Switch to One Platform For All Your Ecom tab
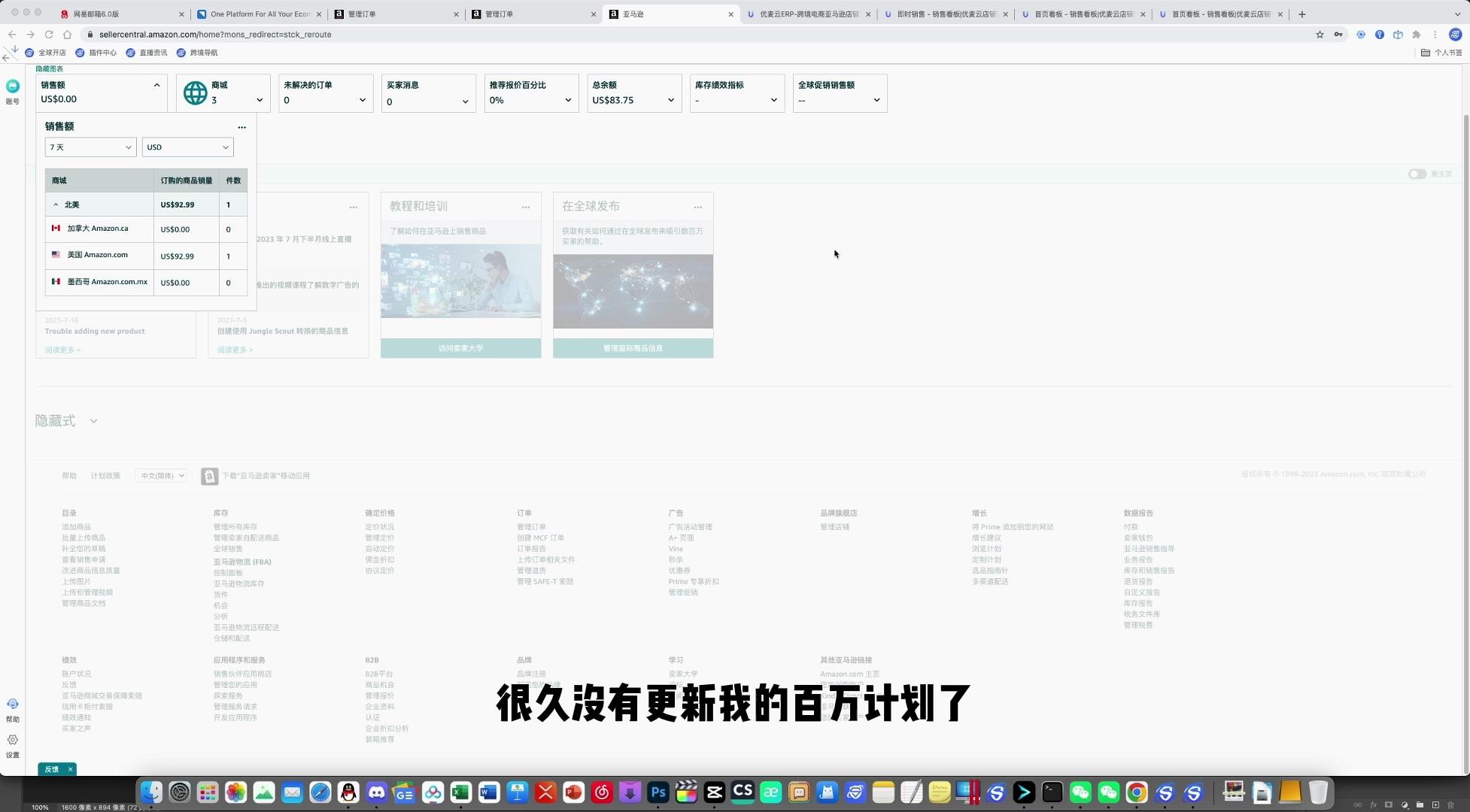The image size is (1470, 812). [258, 14]
